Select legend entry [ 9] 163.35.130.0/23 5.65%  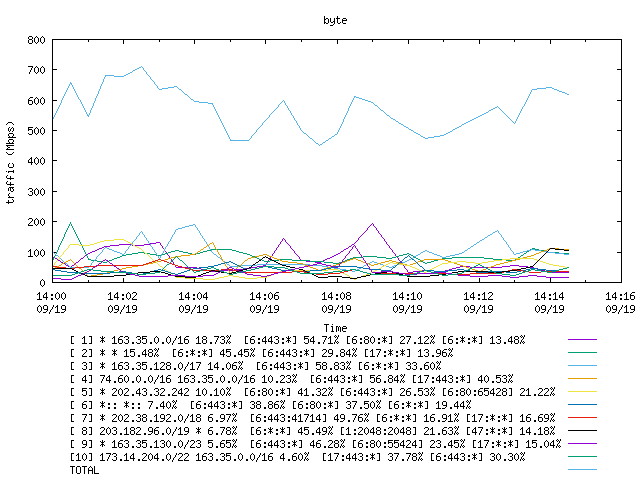point(316,444)
